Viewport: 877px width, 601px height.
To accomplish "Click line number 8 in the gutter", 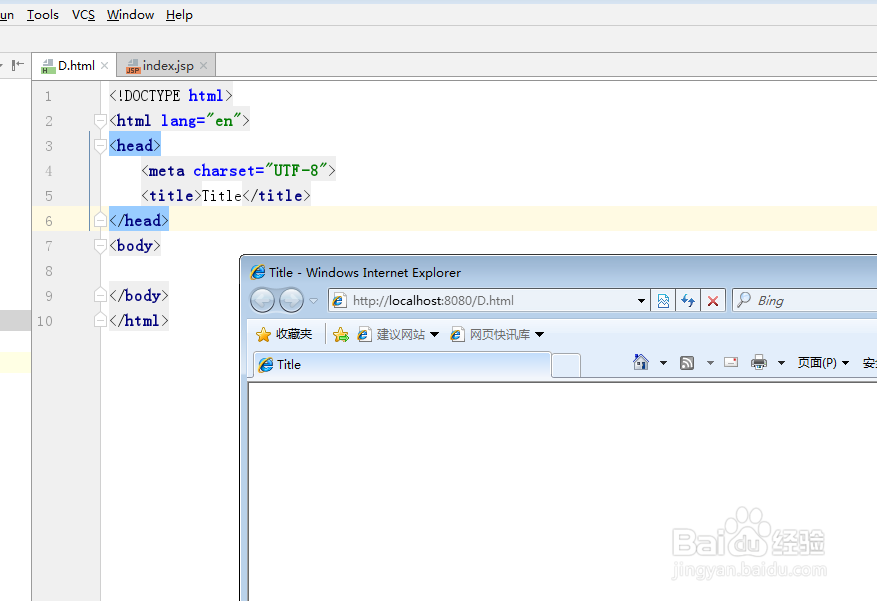I will coord(49,271).
